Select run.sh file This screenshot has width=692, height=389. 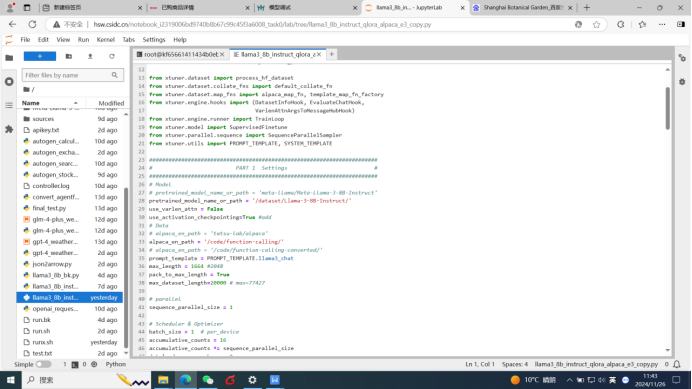coord(71,331)
